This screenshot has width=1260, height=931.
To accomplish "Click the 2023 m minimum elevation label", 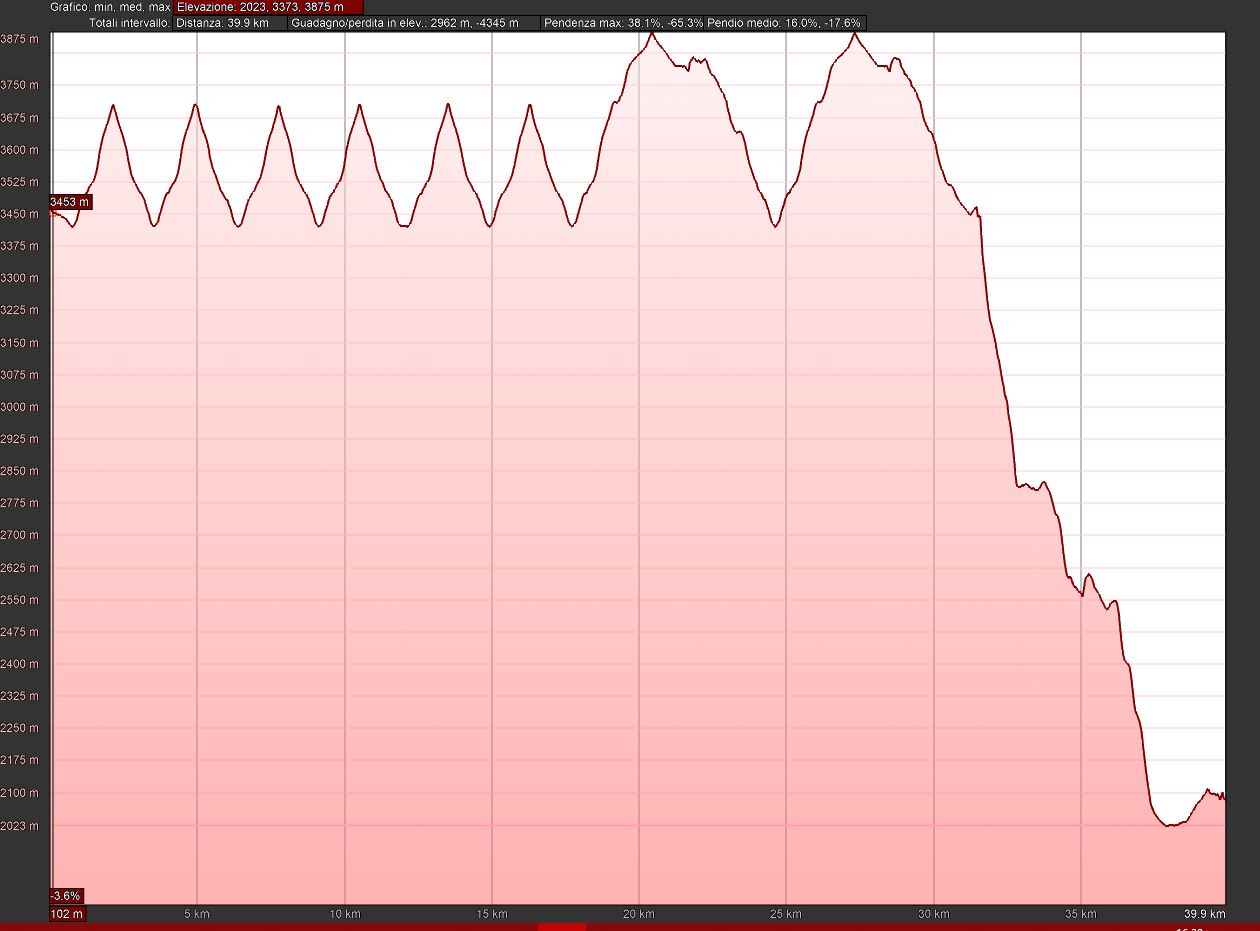I will click(x=21, y=826).
